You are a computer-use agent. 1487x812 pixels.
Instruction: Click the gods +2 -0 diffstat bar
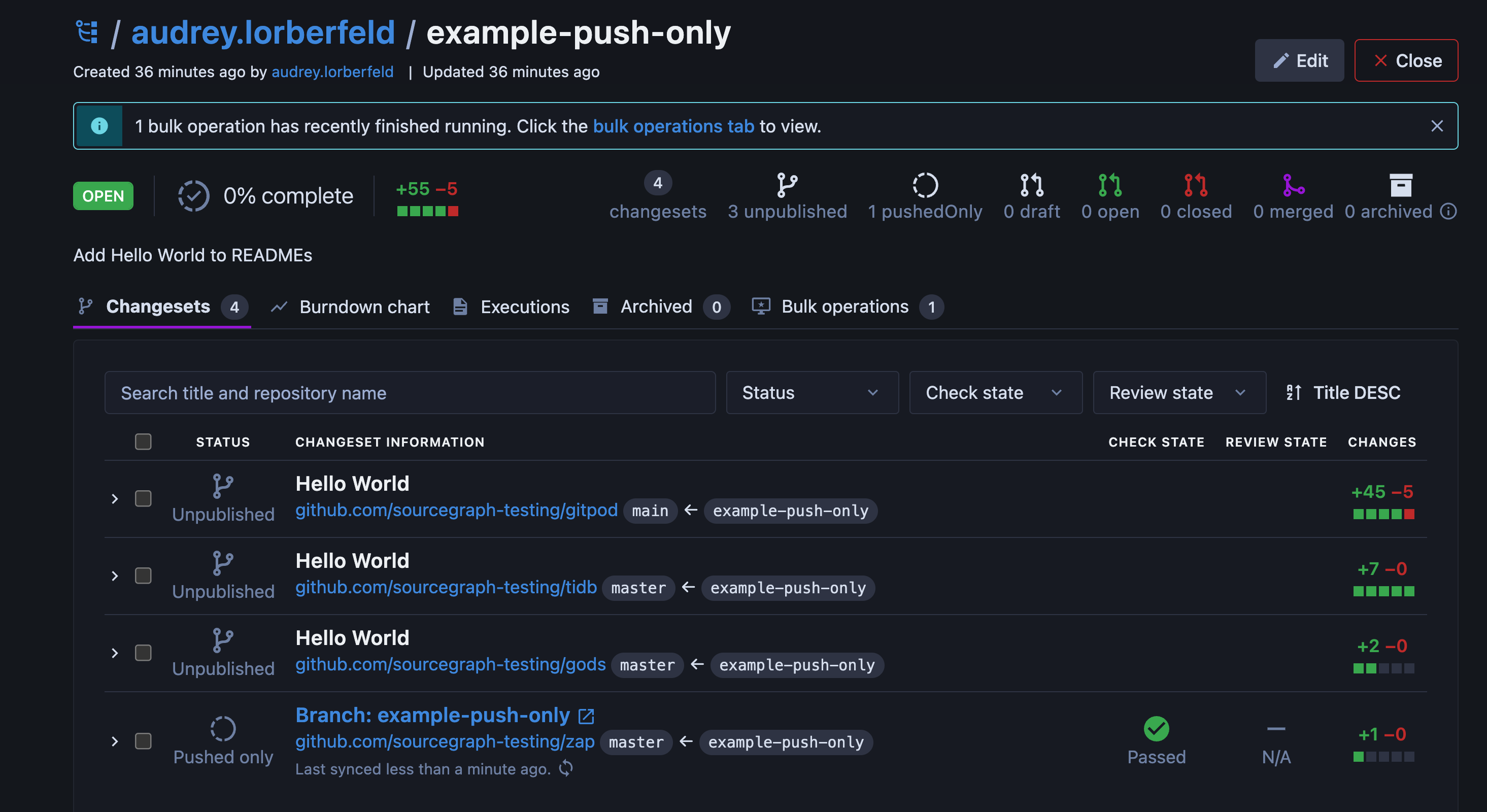pyautogui.click(x=1383, y=668)
